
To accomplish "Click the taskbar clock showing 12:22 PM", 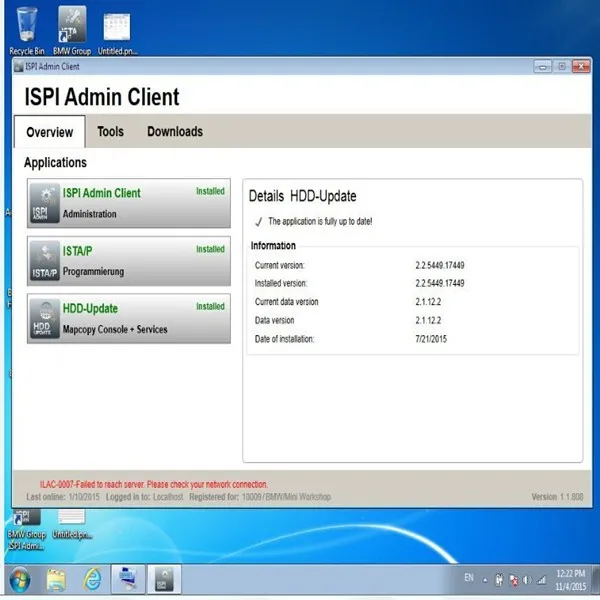I will coord(570,580).
